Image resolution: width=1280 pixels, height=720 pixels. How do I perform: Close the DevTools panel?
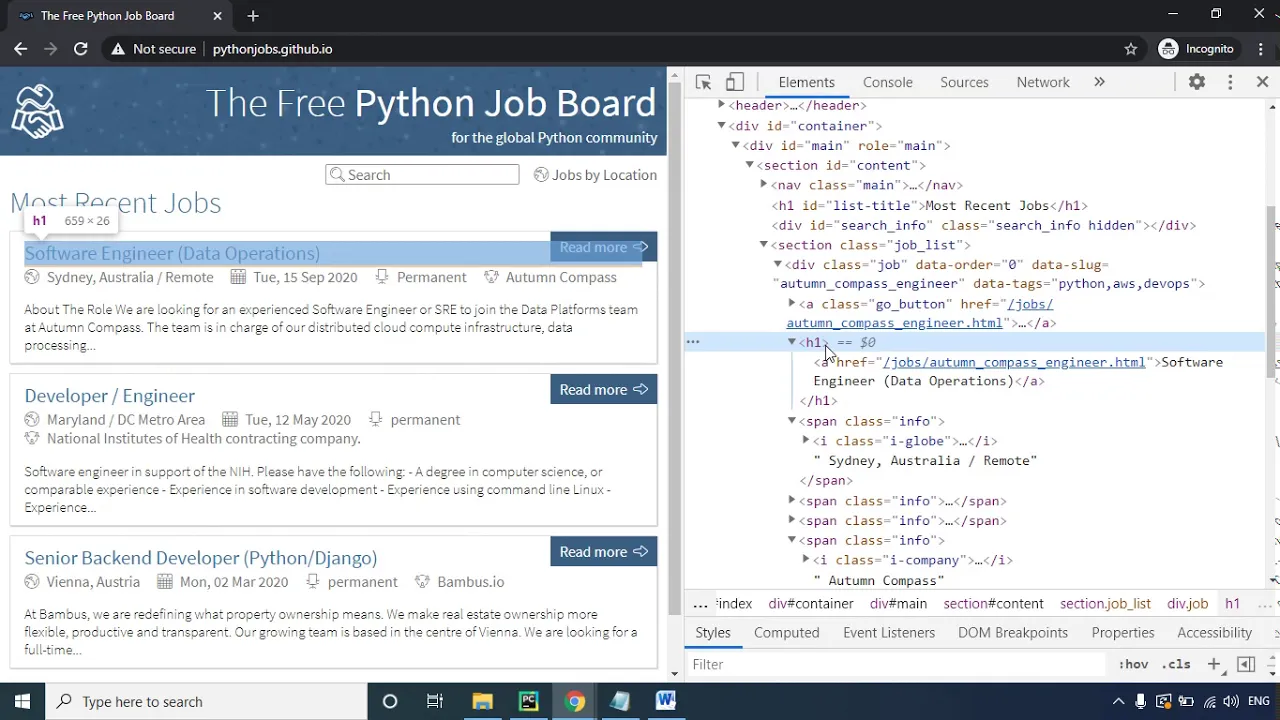coord(1262,82)
